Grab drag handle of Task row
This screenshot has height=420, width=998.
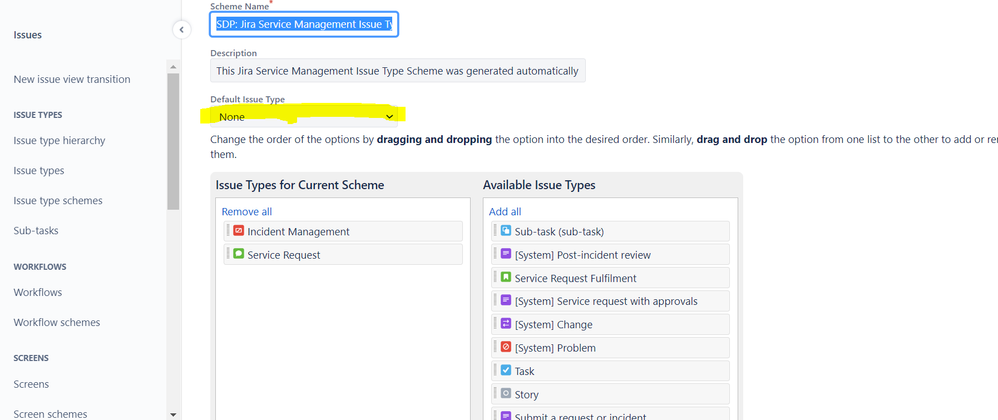point(496,370)
